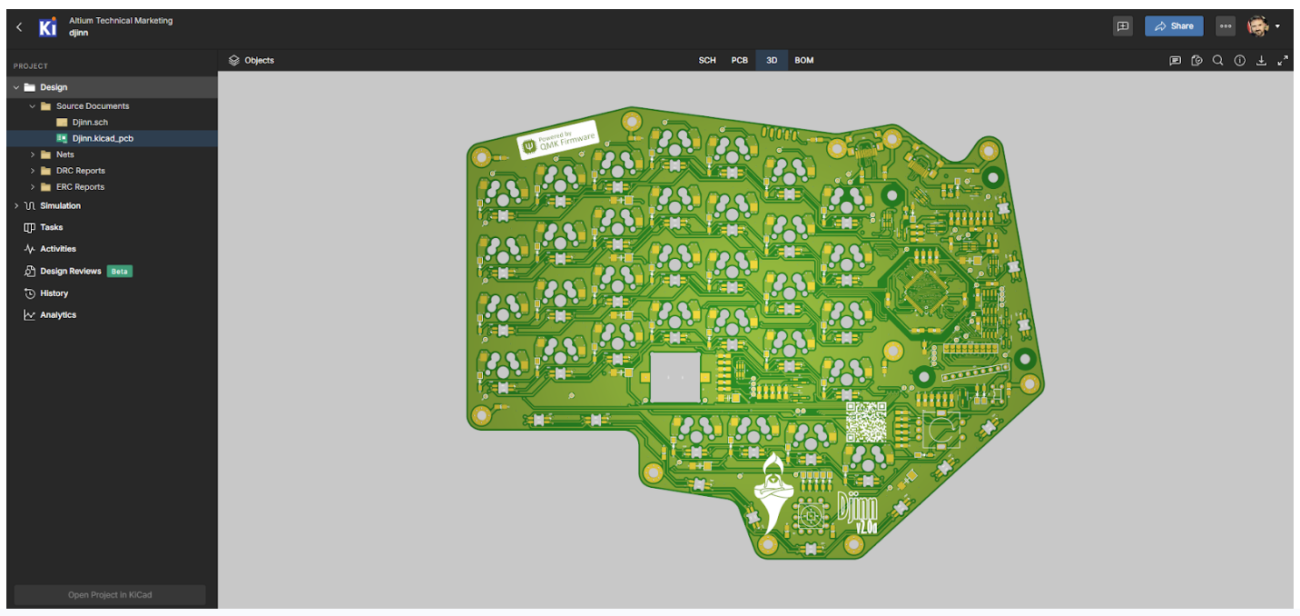
Task: Switch to the SCH tab
Action: tap(706, 60)
